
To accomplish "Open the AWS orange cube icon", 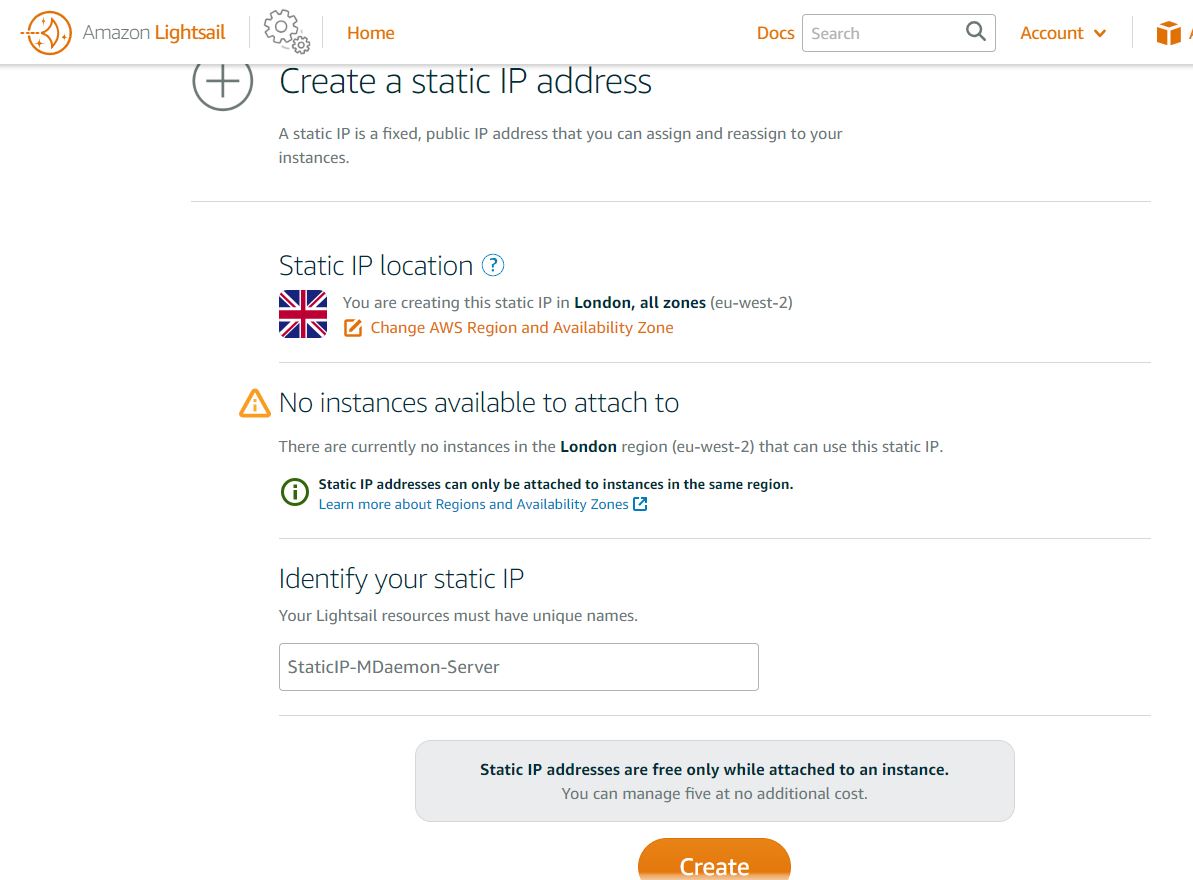I will point(1168,33).
